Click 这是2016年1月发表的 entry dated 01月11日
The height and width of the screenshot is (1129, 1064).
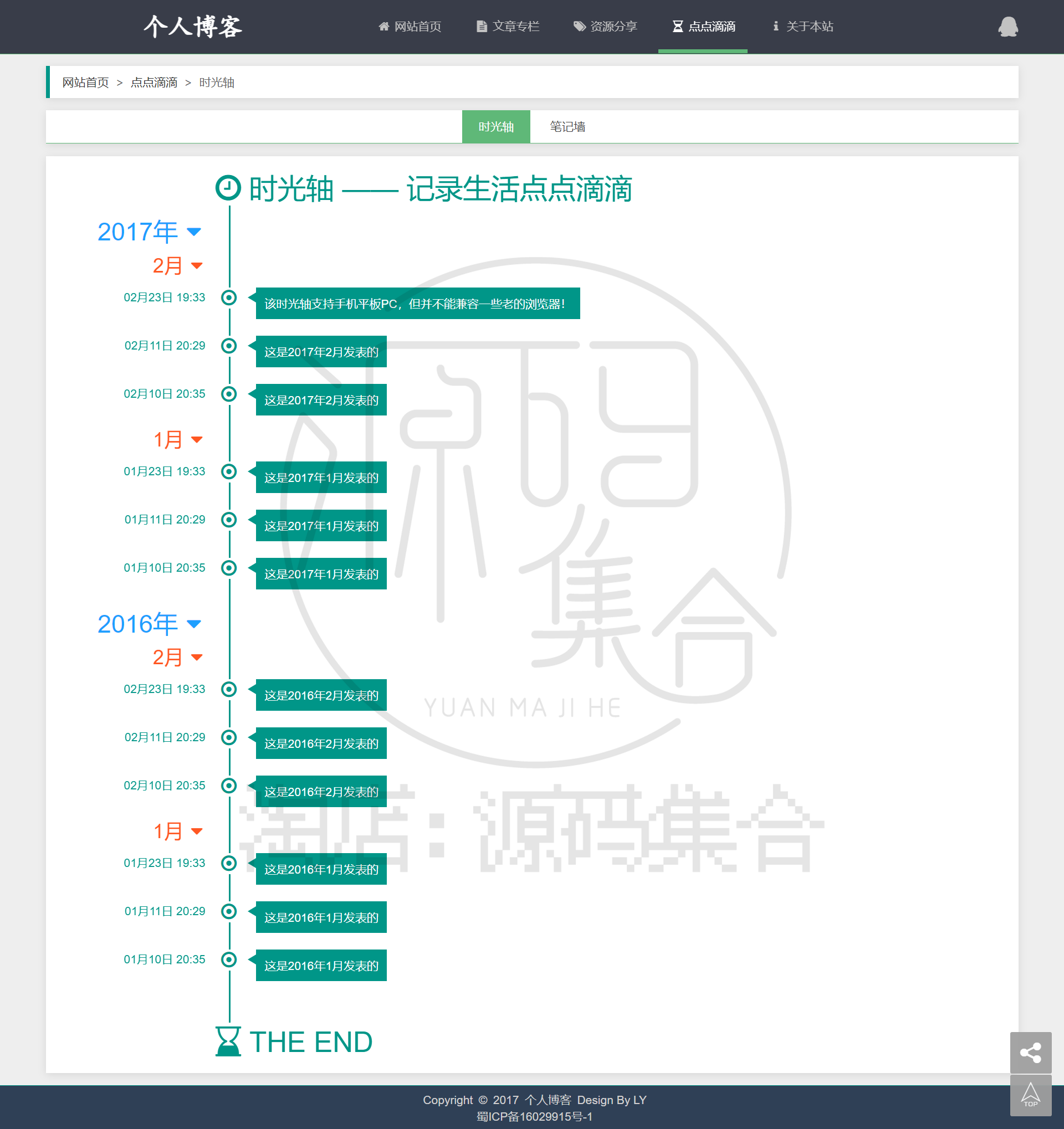[321, 918]
